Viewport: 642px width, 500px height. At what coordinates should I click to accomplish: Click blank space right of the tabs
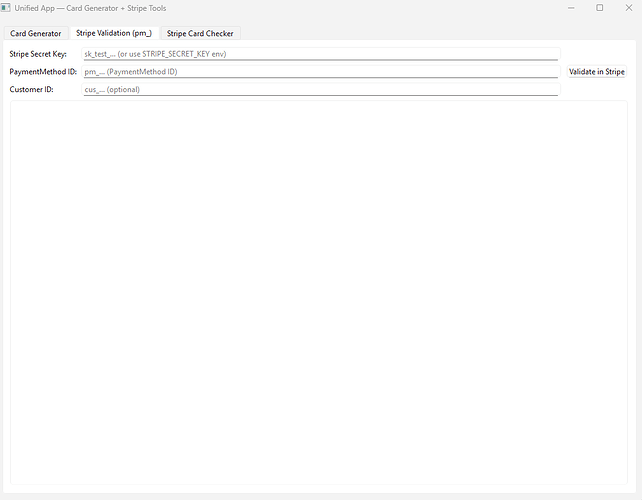tap(430, 33)
